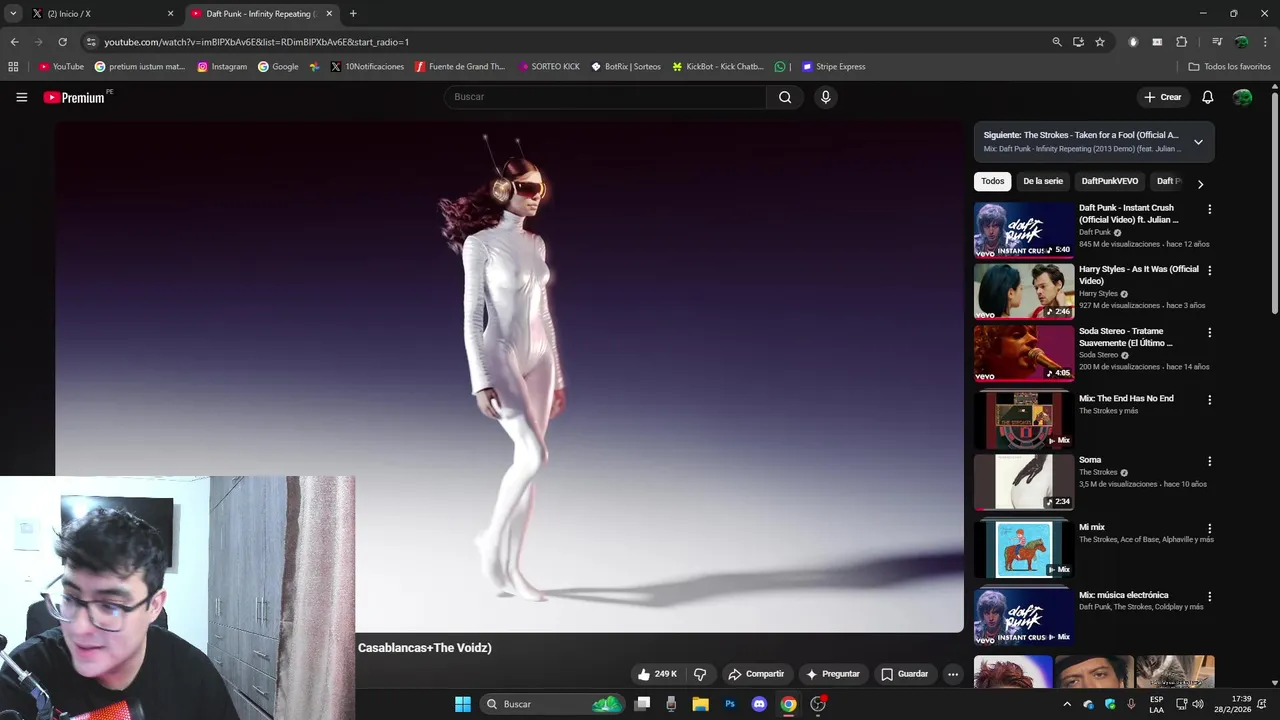Open the YouTube account avatar menu

(1243, 97)
